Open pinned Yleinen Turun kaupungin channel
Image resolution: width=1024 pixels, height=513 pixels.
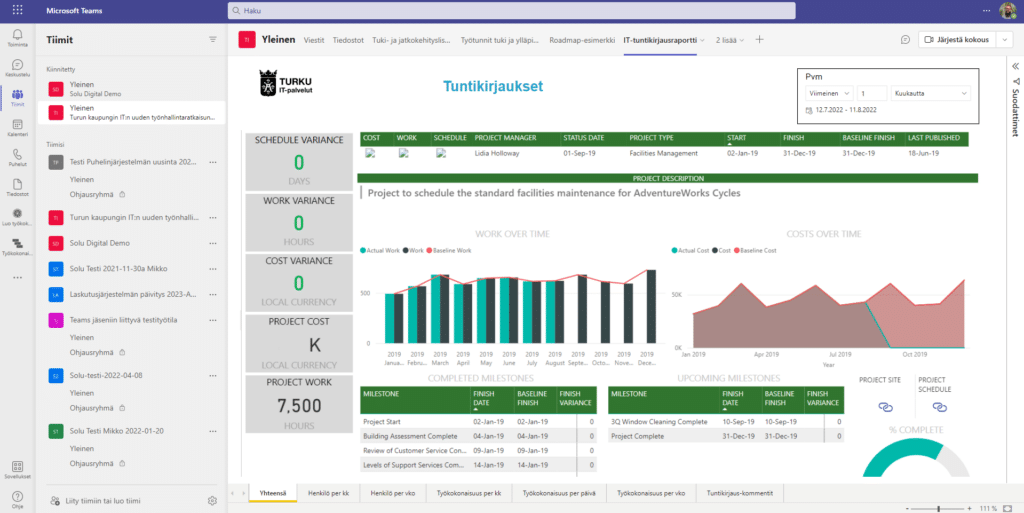coord(131,112)
